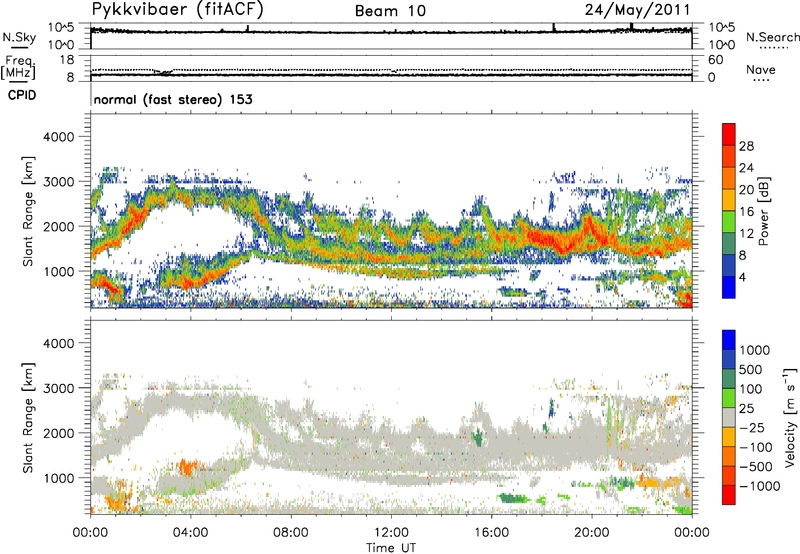
Task: Click the green velocity patch near 16:00 at low range
Action: [514, 498]
